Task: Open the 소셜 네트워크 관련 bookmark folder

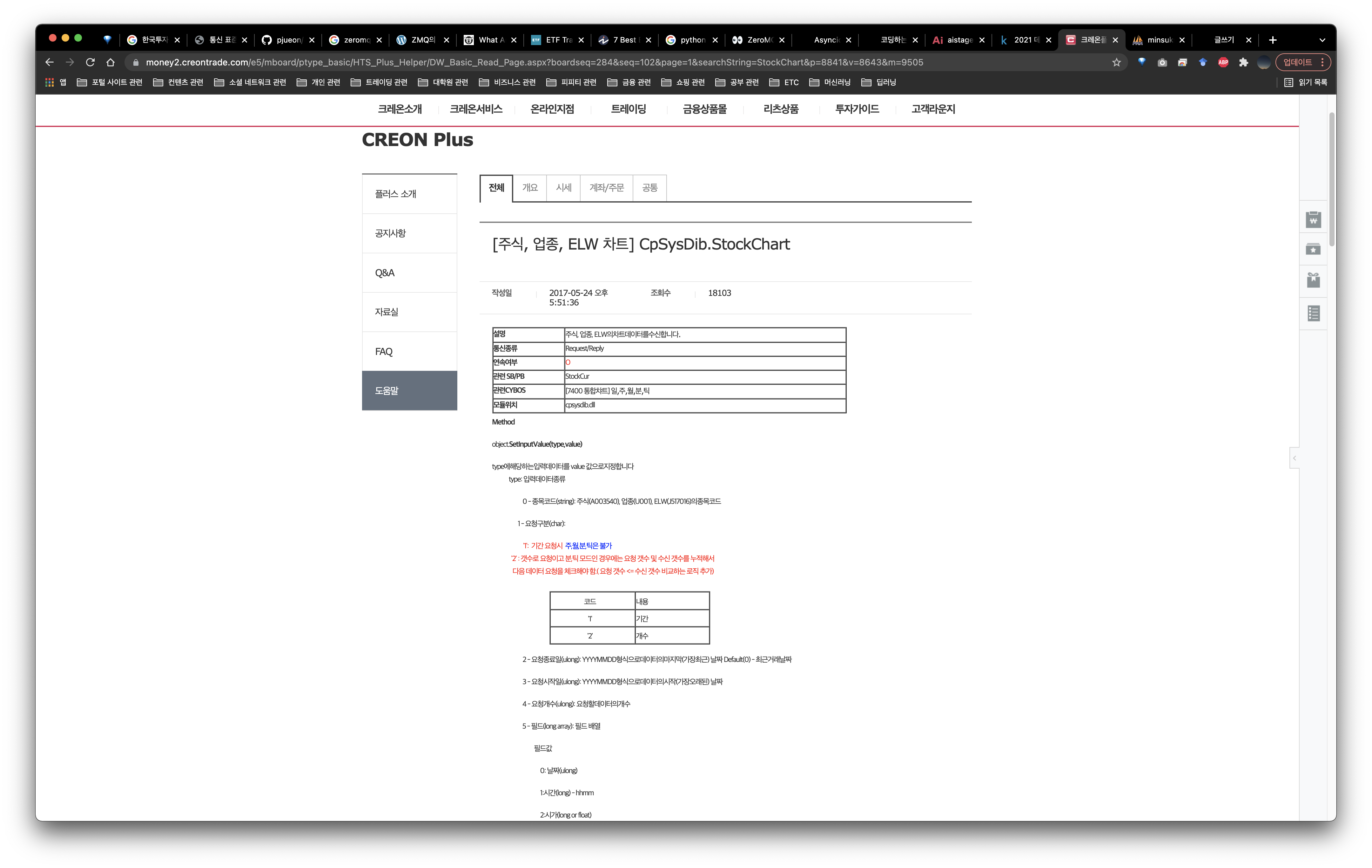Action: pos(250,82)
